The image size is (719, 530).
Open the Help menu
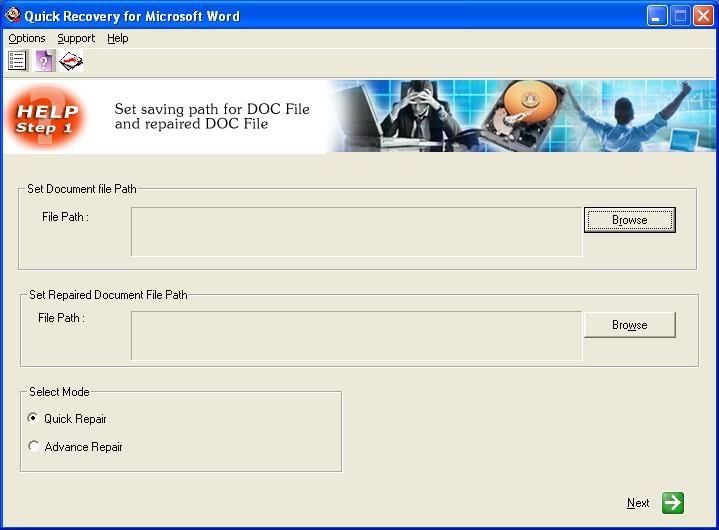pos(118,38)
